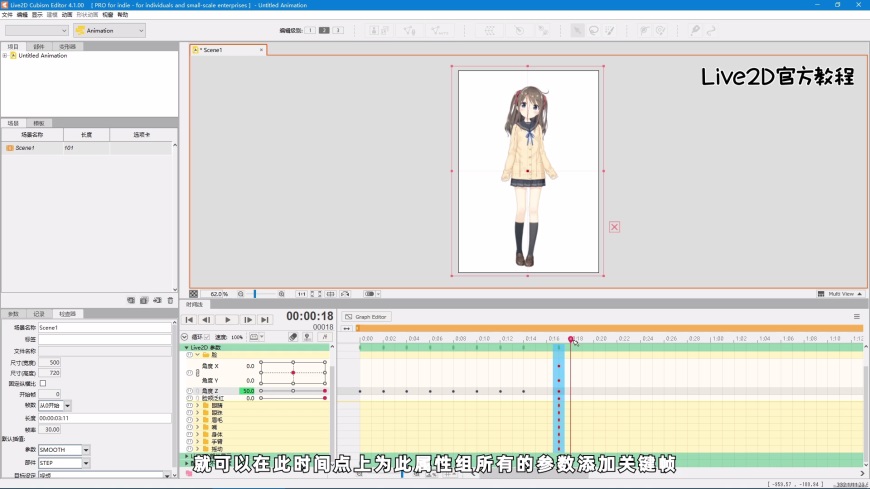Click the 角度 Z value 50.0

coord(247,391)
